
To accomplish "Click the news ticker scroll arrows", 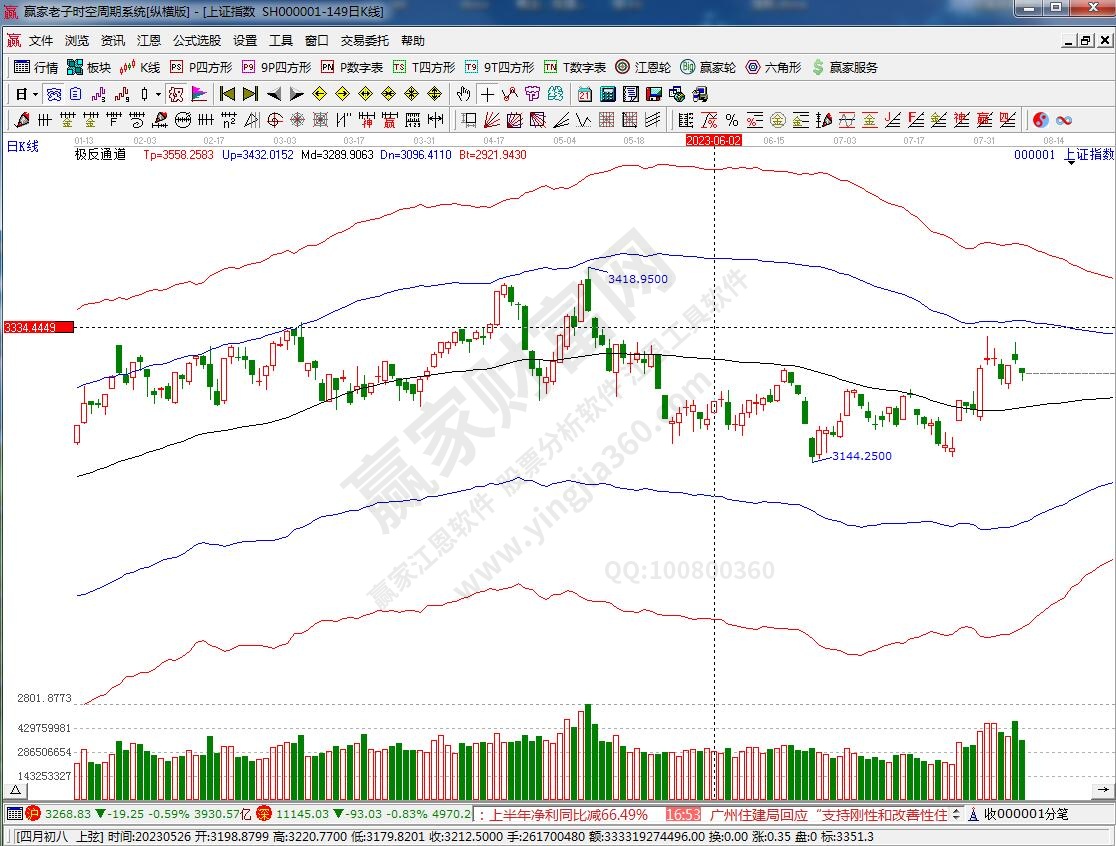I will tap(956, 814).
